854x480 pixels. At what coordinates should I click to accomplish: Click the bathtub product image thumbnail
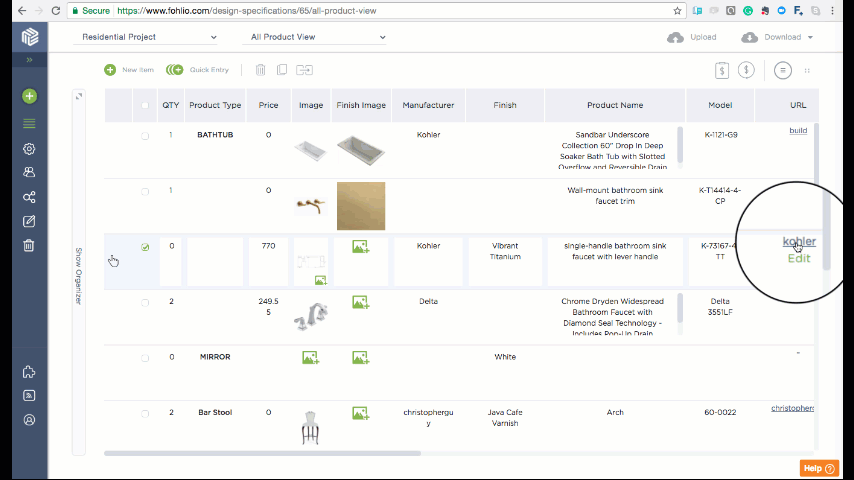pyautogui.click(x=310, y=150)
